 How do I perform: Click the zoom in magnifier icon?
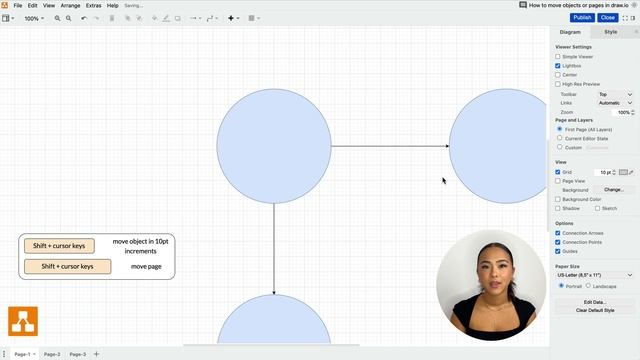[x=58, y=18]
